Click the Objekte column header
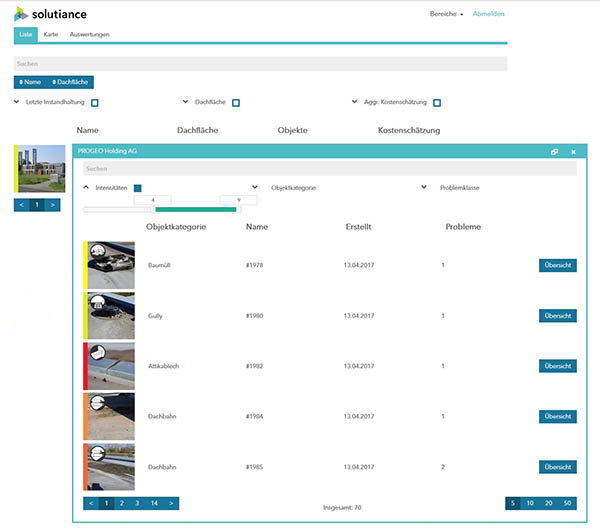 (x=293, y=130)
